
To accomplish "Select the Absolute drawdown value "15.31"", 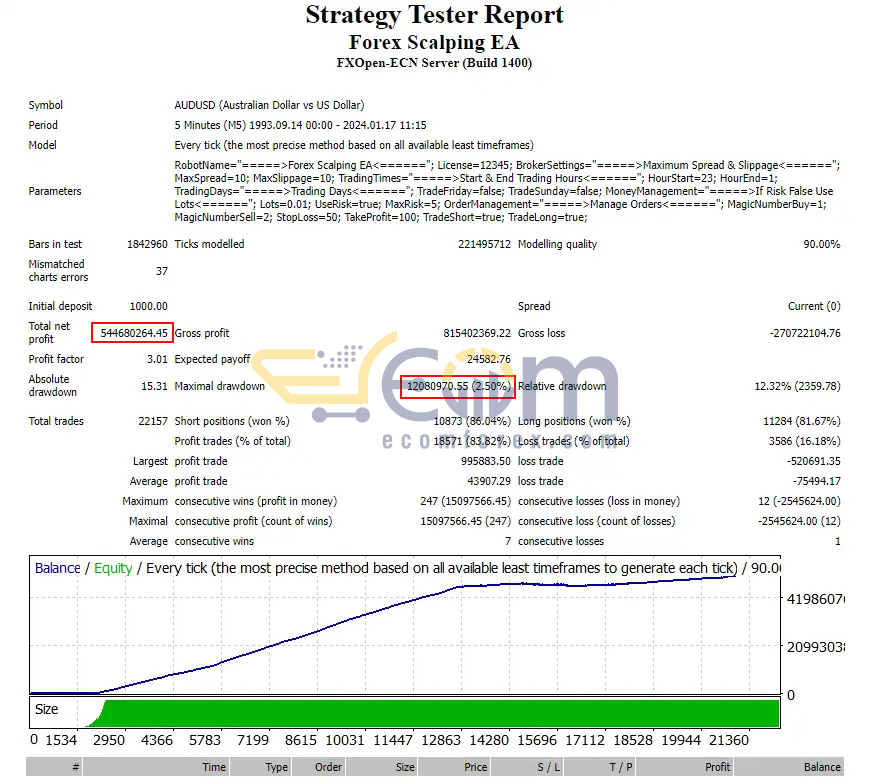I will (x=154, y=386).
